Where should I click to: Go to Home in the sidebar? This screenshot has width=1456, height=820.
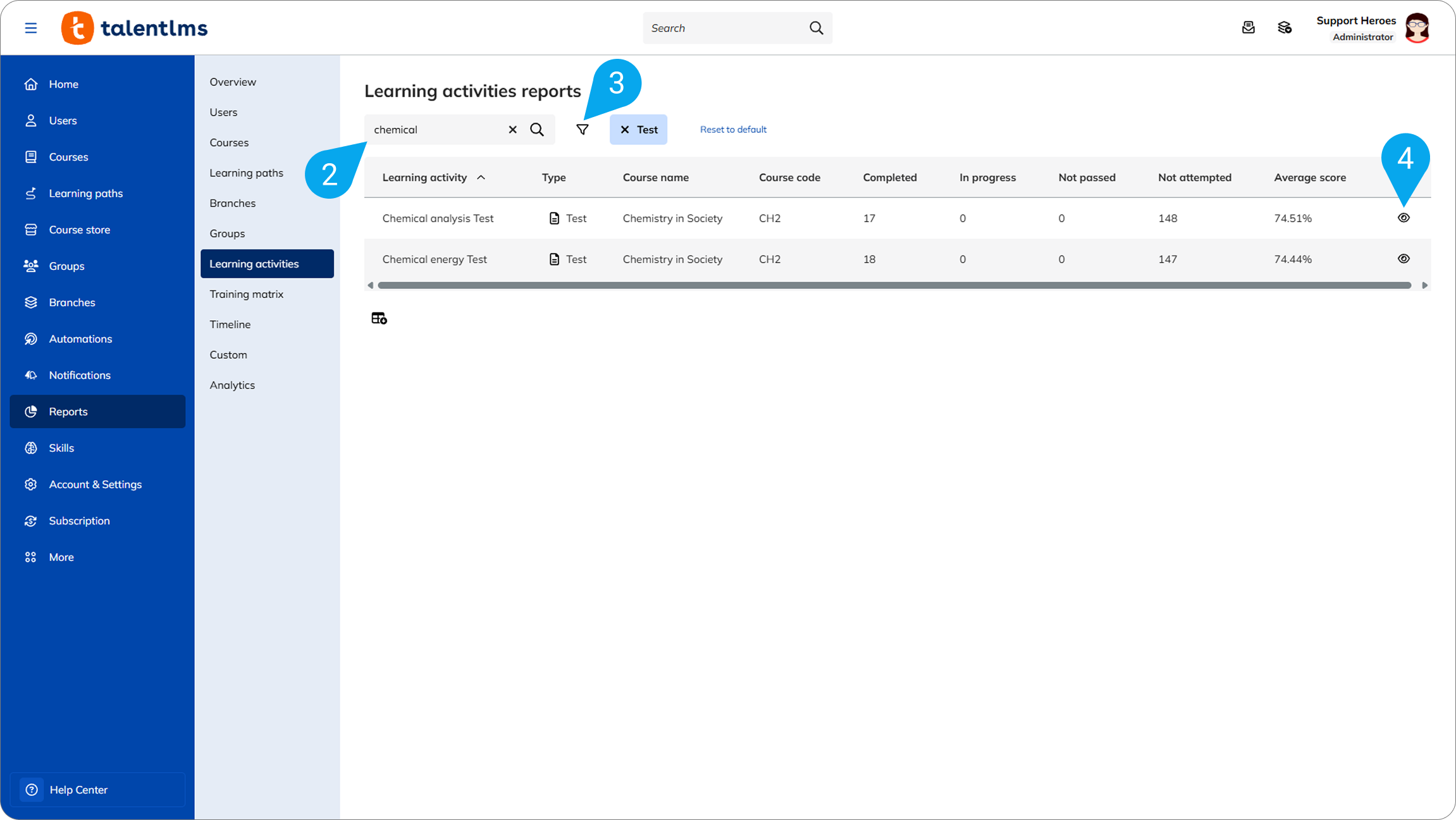(x=97, y=84)
